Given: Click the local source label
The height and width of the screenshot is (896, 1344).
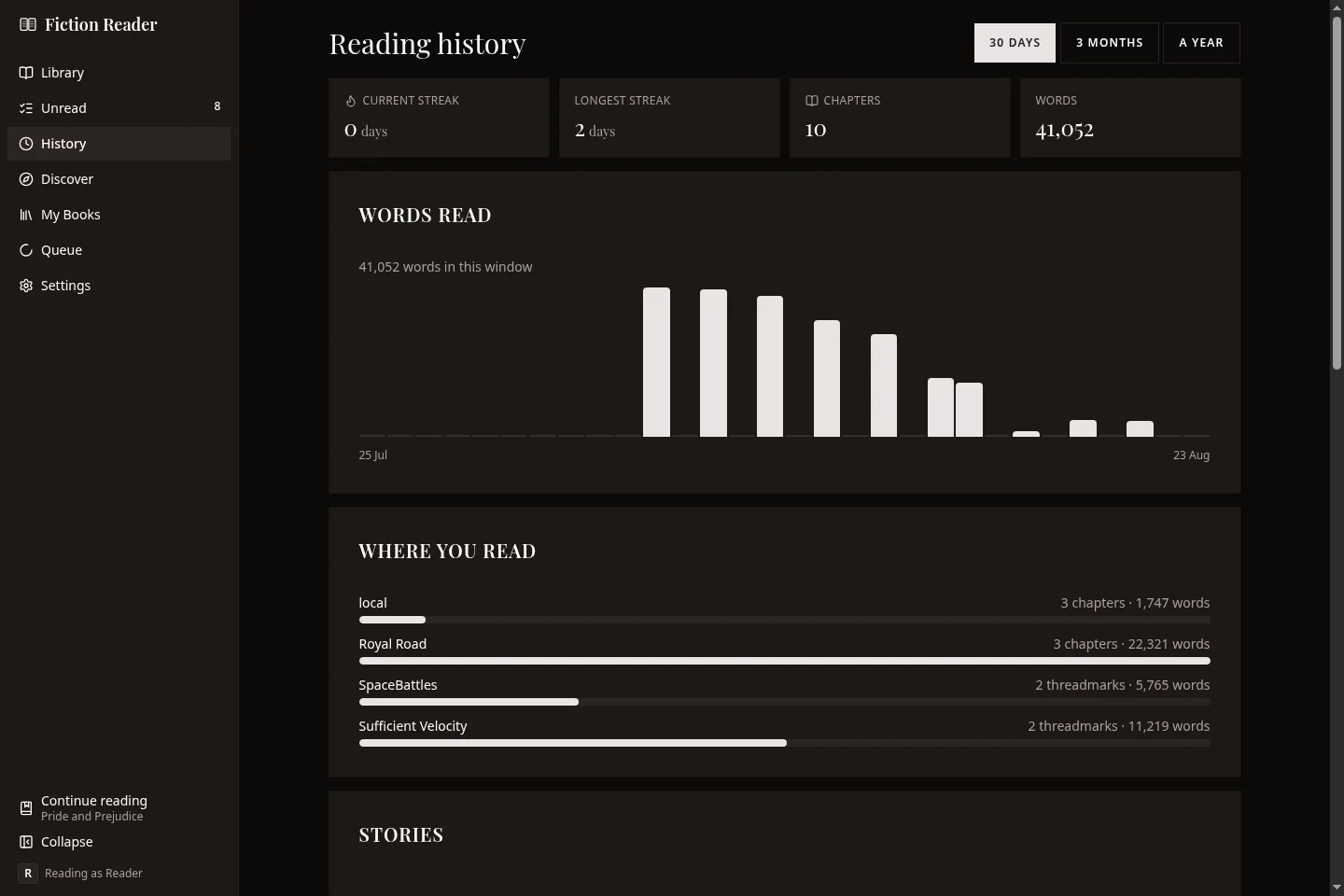Looking at the screenshot, I should click(372, 603).
